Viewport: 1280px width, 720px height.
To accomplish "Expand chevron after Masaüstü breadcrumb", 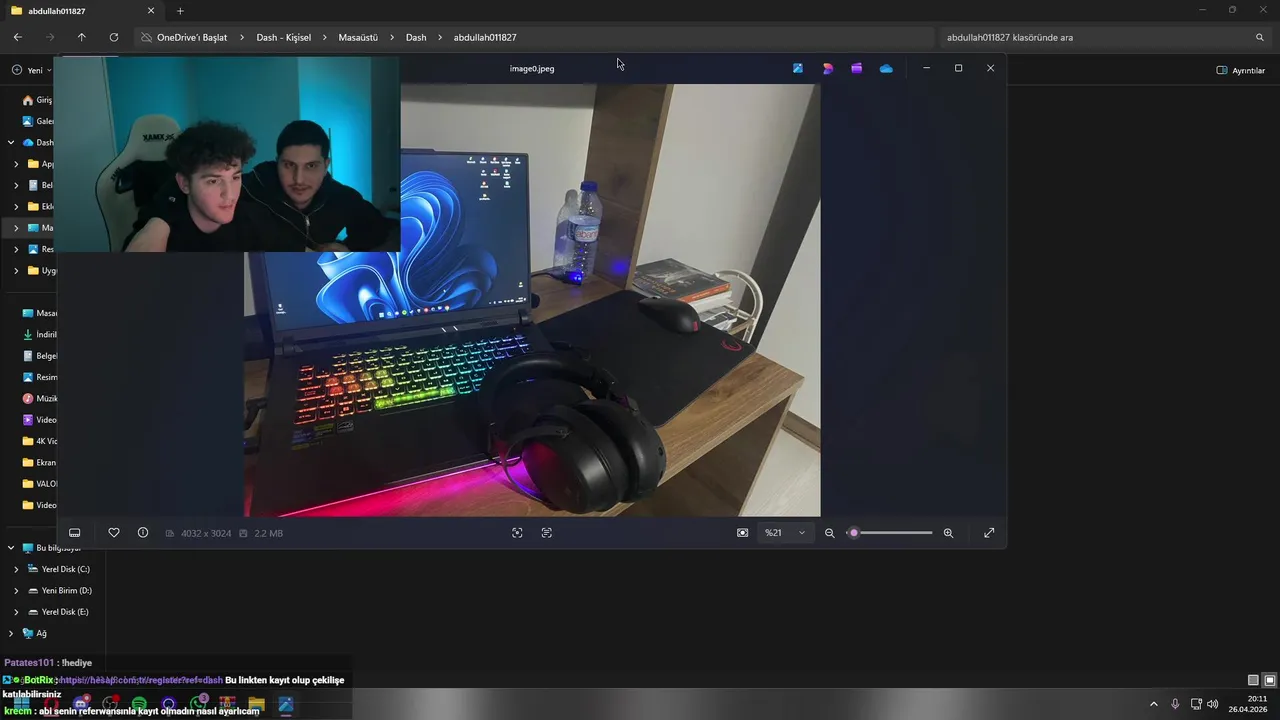I will pyautogui.click(x=392, y=37).
